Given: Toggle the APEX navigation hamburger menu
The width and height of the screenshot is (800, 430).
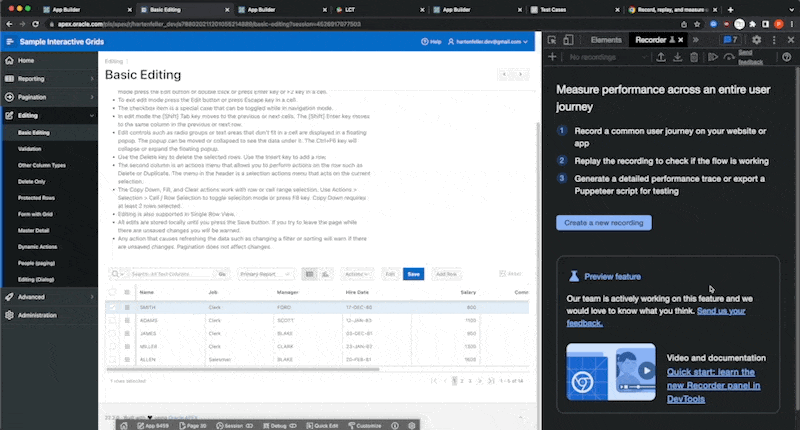Looking at the screenshot, I should coord(11,42).
